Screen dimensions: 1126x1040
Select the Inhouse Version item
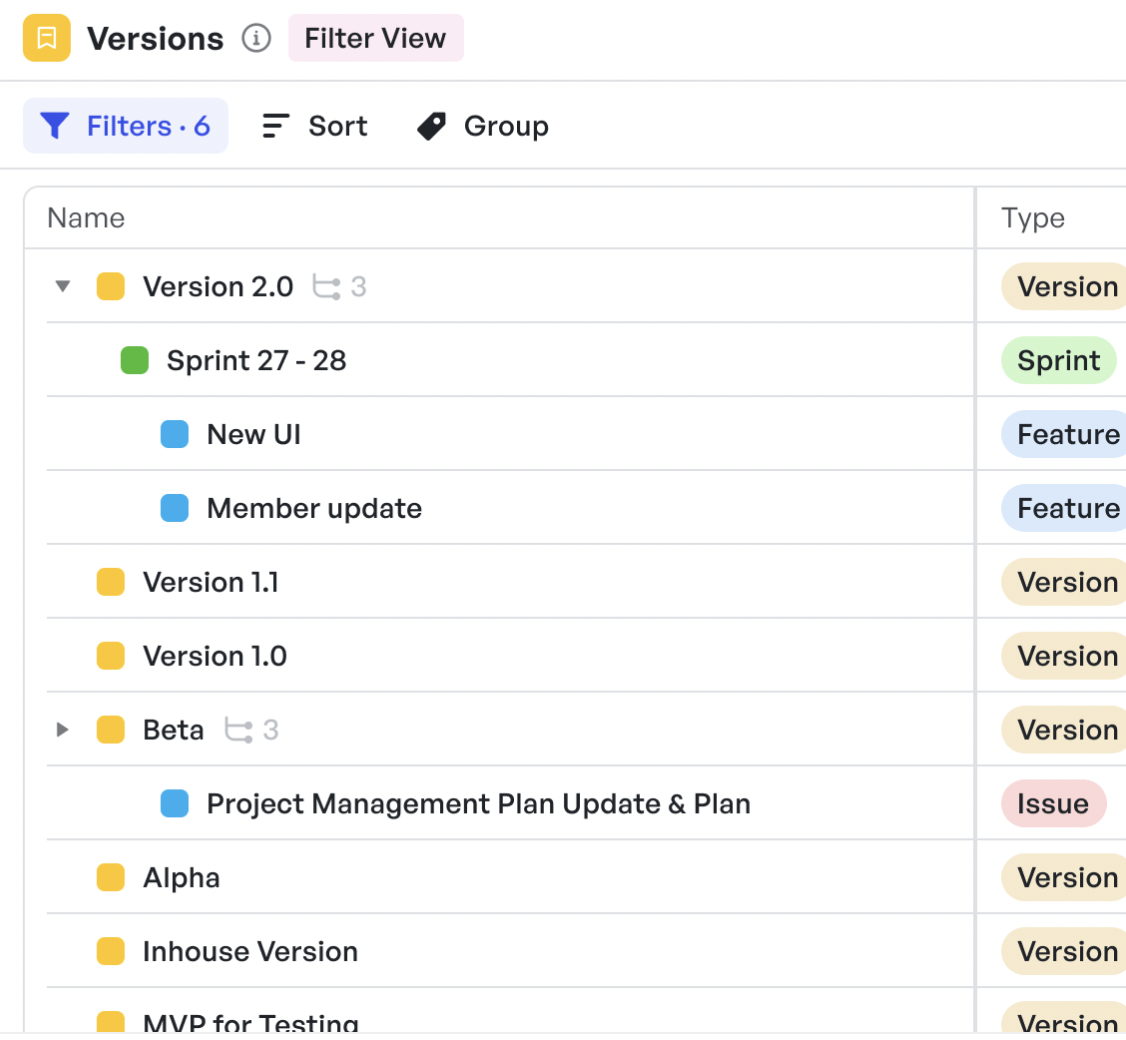250,952
